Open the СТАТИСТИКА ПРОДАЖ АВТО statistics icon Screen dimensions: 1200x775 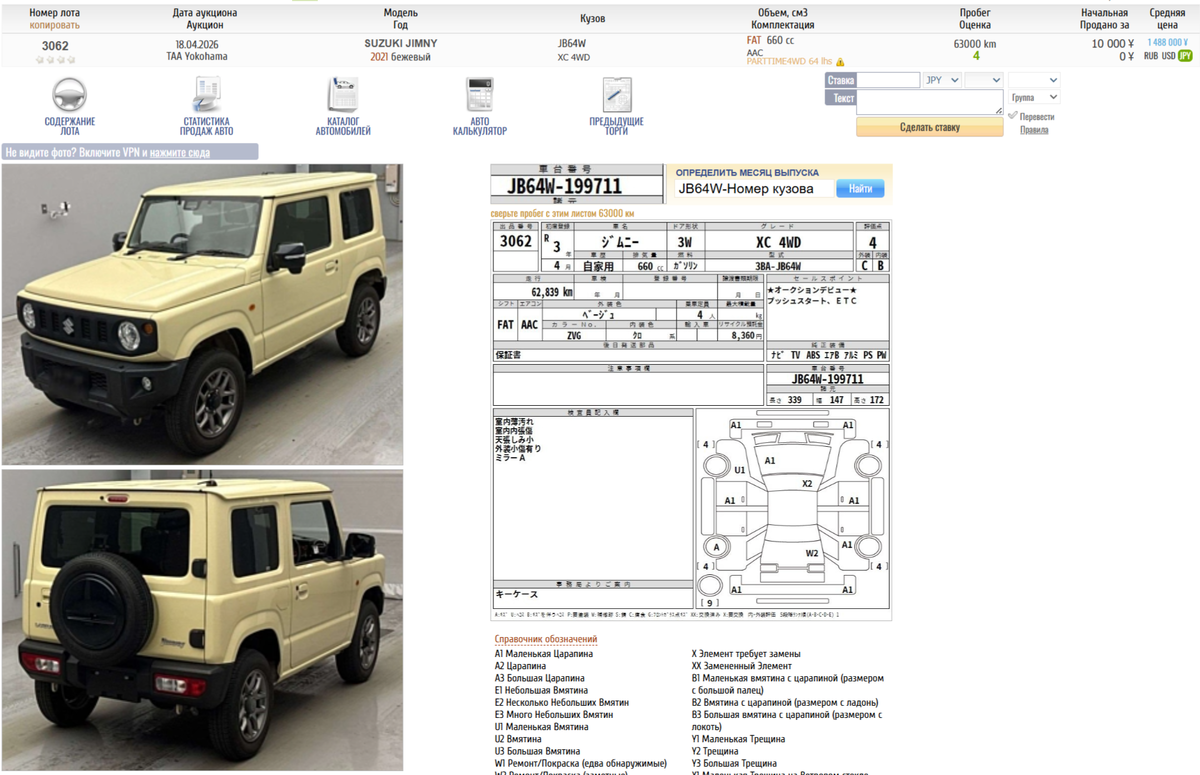pos(207,93)
